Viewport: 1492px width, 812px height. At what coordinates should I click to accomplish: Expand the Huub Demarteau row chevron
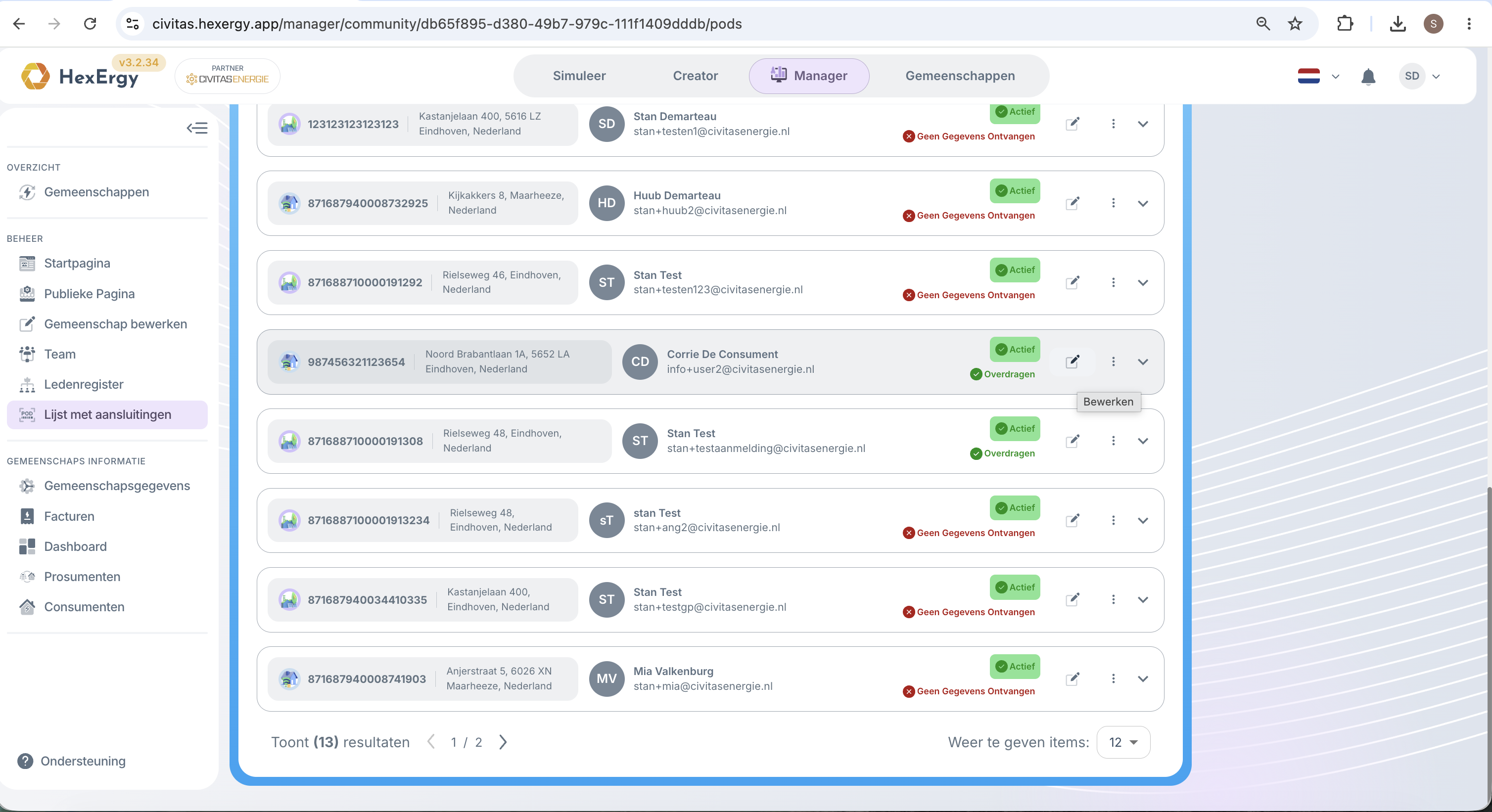click(x=1142, y=203)
